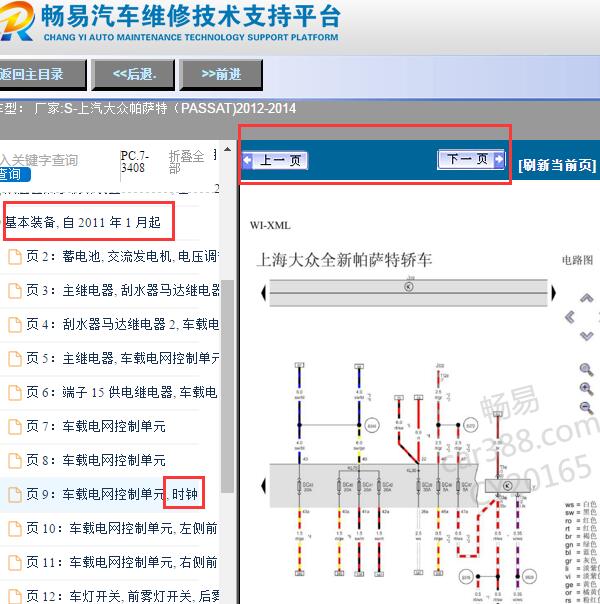Click the gray top strip of the diagram
Image resolution: width=600 pixels, height=604 pixels.
click(408, 293)
